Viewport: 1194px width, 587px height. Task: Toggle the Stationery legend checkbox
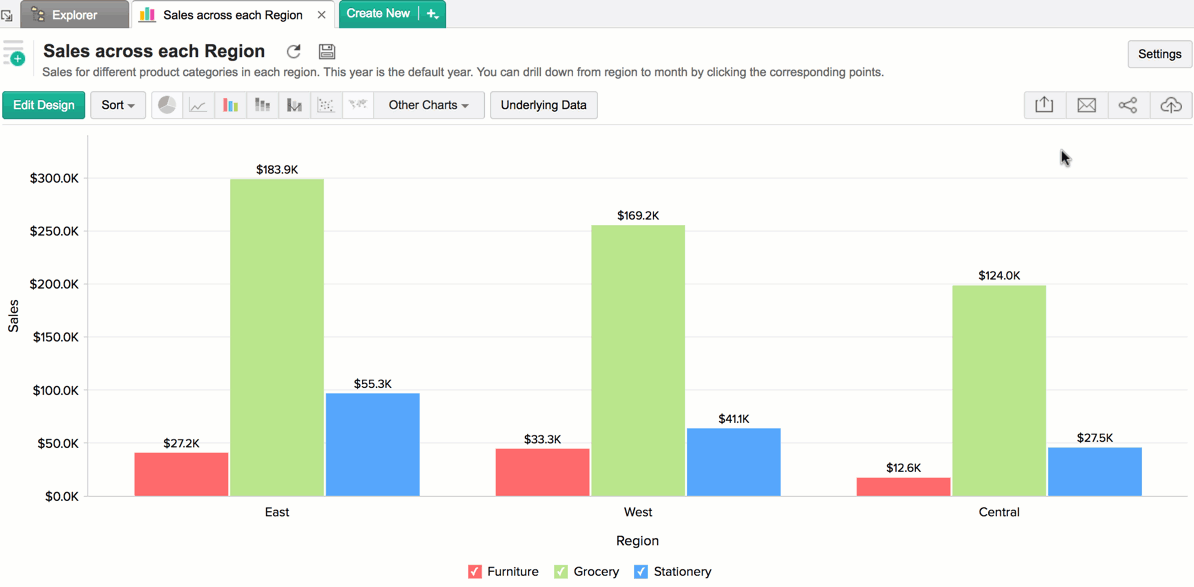[641, 572]
